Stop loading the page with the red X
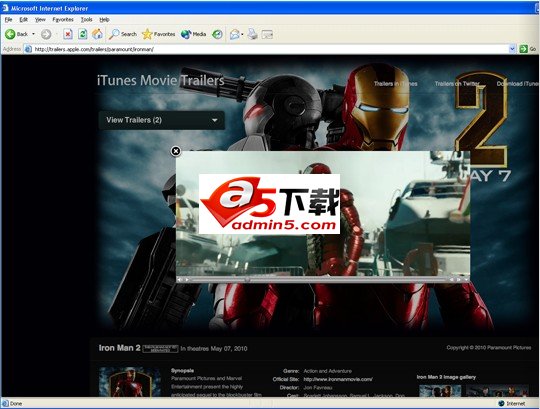Viewport: 540px width, 409px height. (68, 34)
